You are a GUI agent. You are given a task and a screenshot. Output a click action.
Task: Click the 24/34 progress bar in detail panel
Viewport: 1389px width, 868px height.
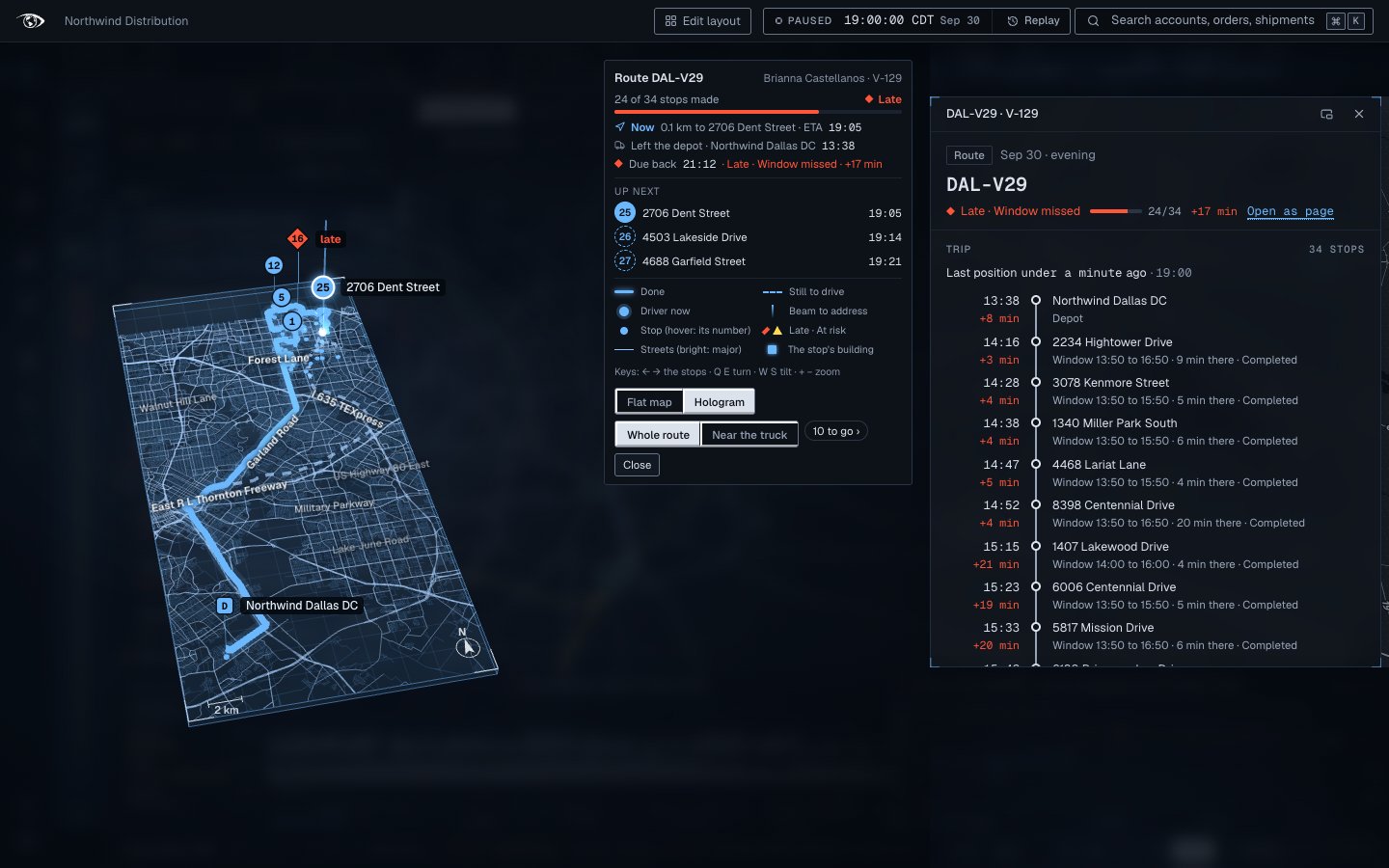tap(1116, 211)
